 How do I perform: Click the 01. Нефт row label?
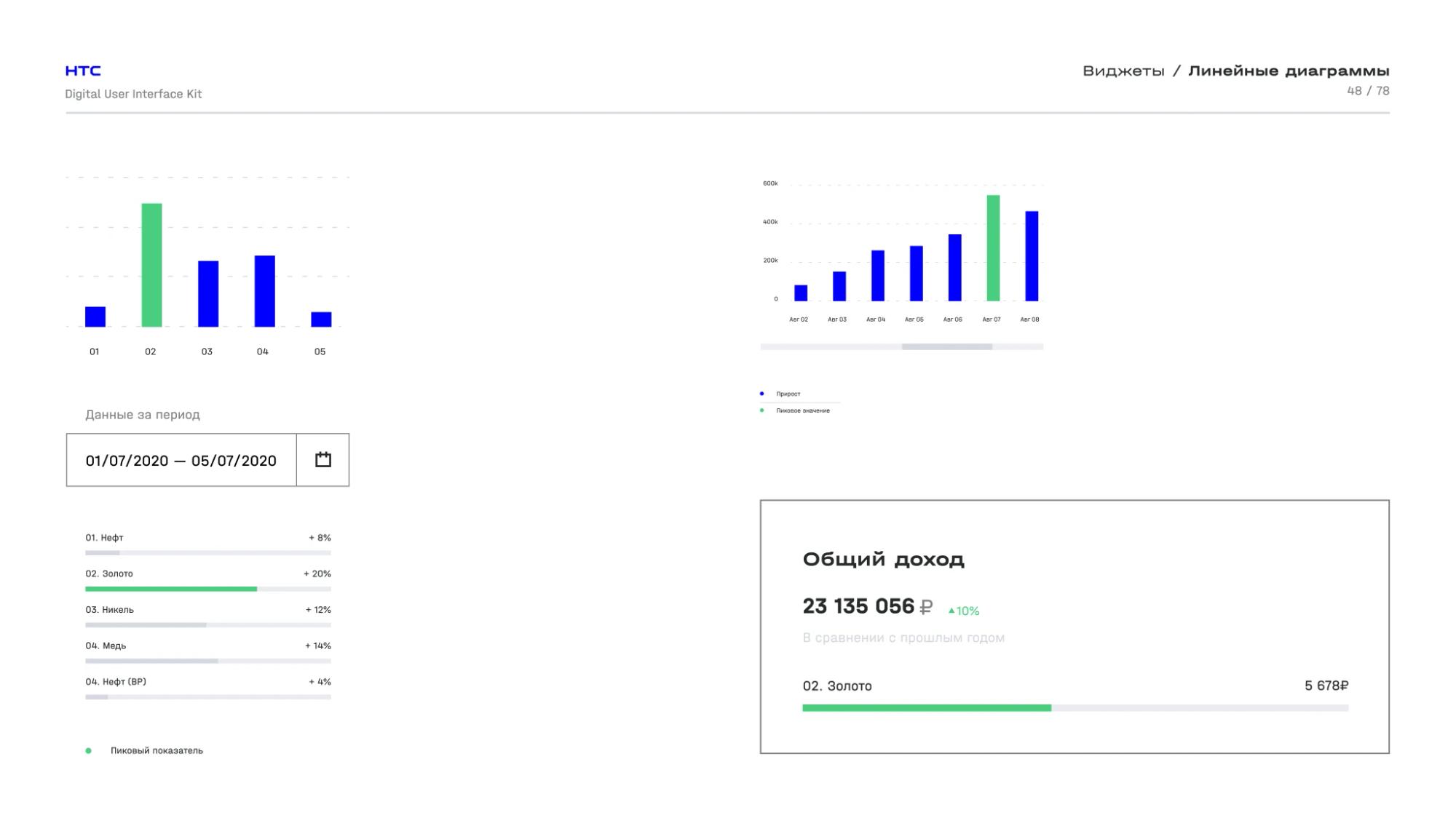(104, 538)
